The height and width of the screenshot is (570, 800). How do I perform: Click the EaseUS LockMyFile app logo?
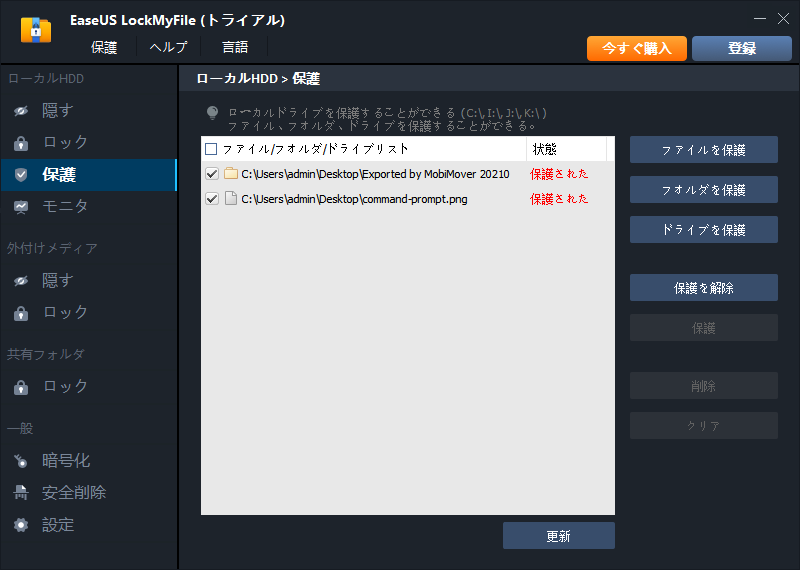36,31
